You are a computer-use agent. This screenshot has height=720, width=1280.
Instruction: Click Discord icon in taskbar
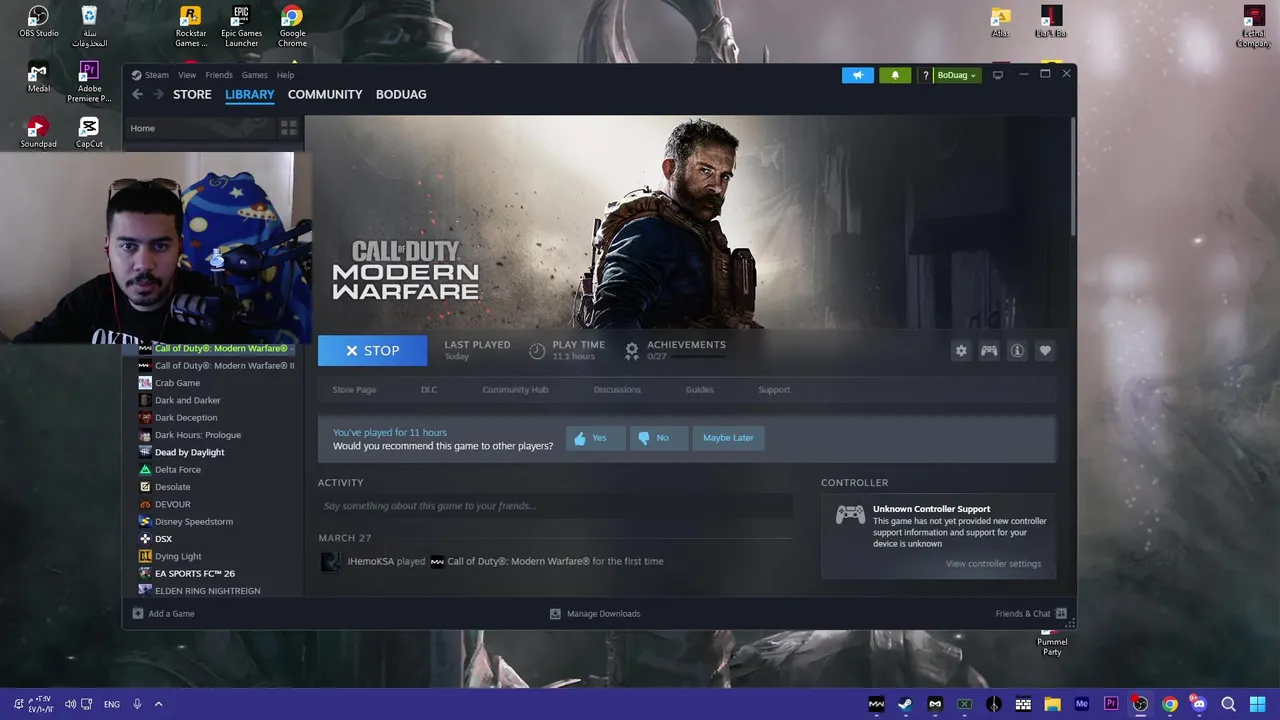tap(1199, 704)
